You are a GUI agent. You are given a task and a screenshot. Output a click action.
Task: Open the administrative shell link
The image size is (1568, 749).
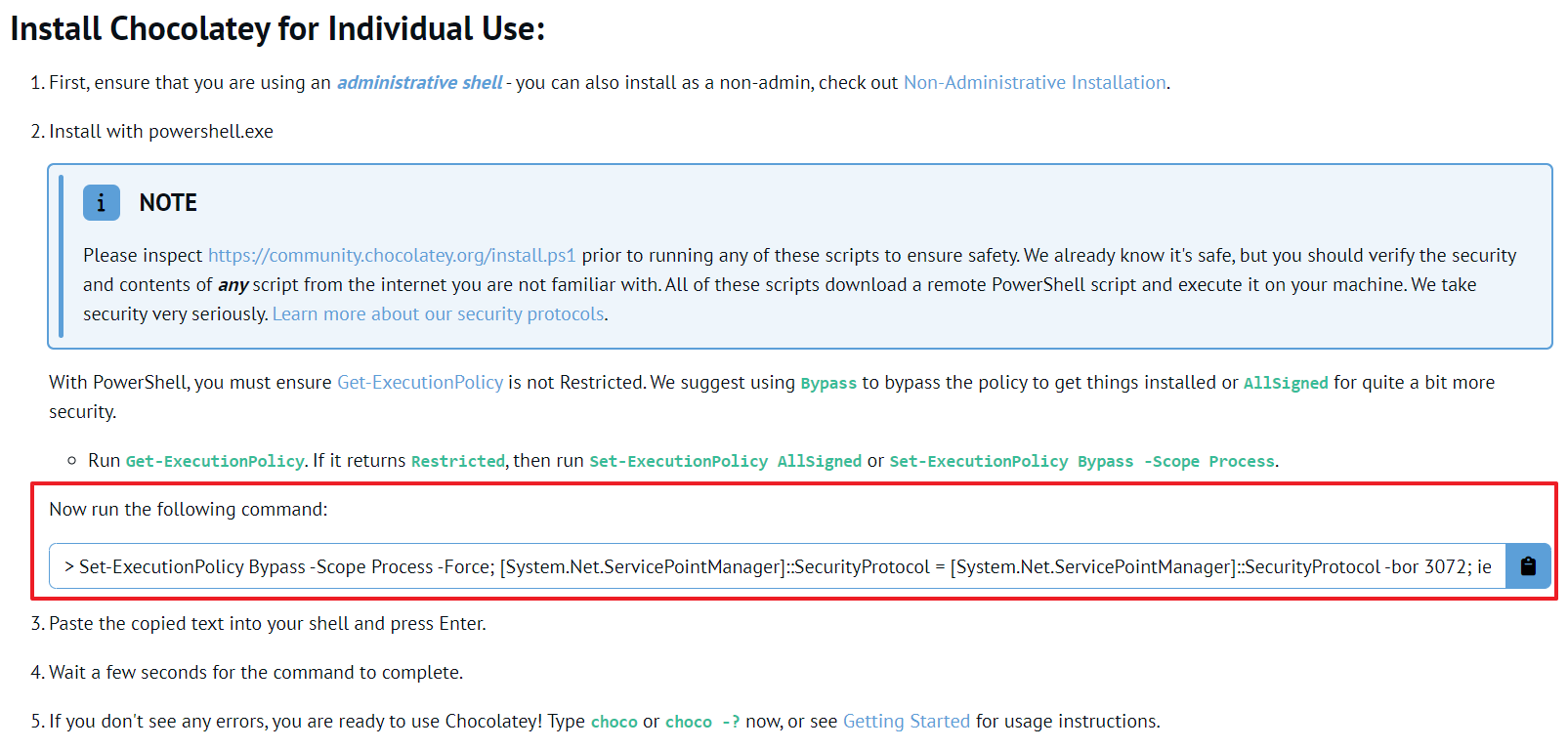[420, 82]
